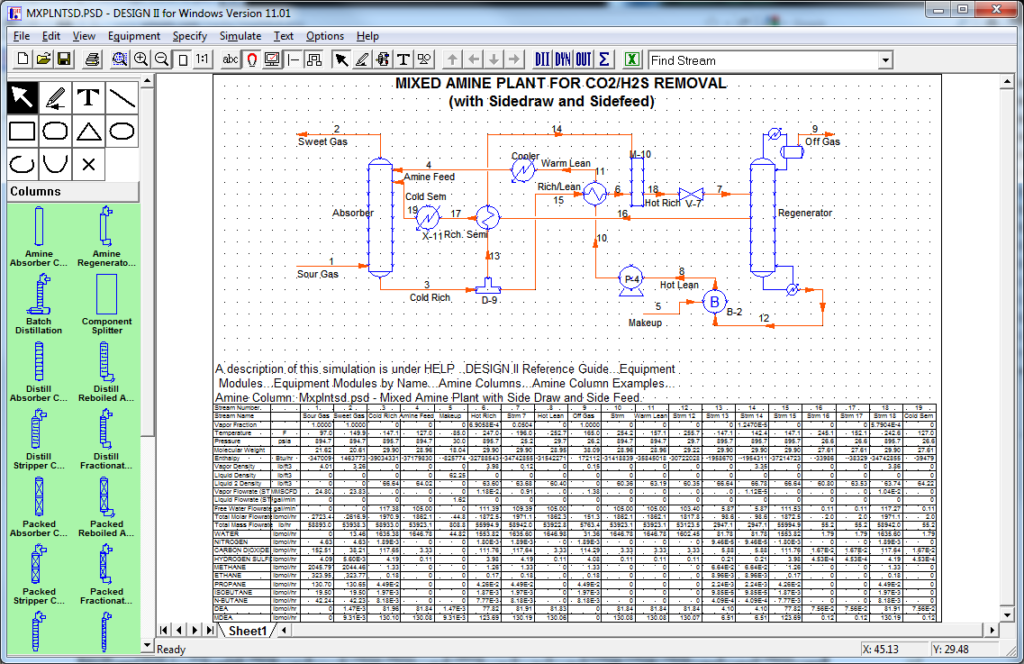1024x664 pixels.
Task: Set zoom to 1:1 scale
Action: tap(202, 59)
